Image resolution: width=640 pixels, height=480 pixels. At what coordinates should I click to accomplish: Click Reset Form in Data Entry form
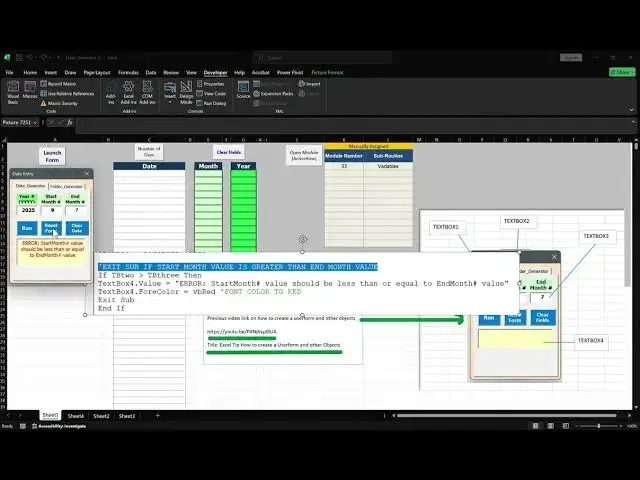(x=51, y=228)
